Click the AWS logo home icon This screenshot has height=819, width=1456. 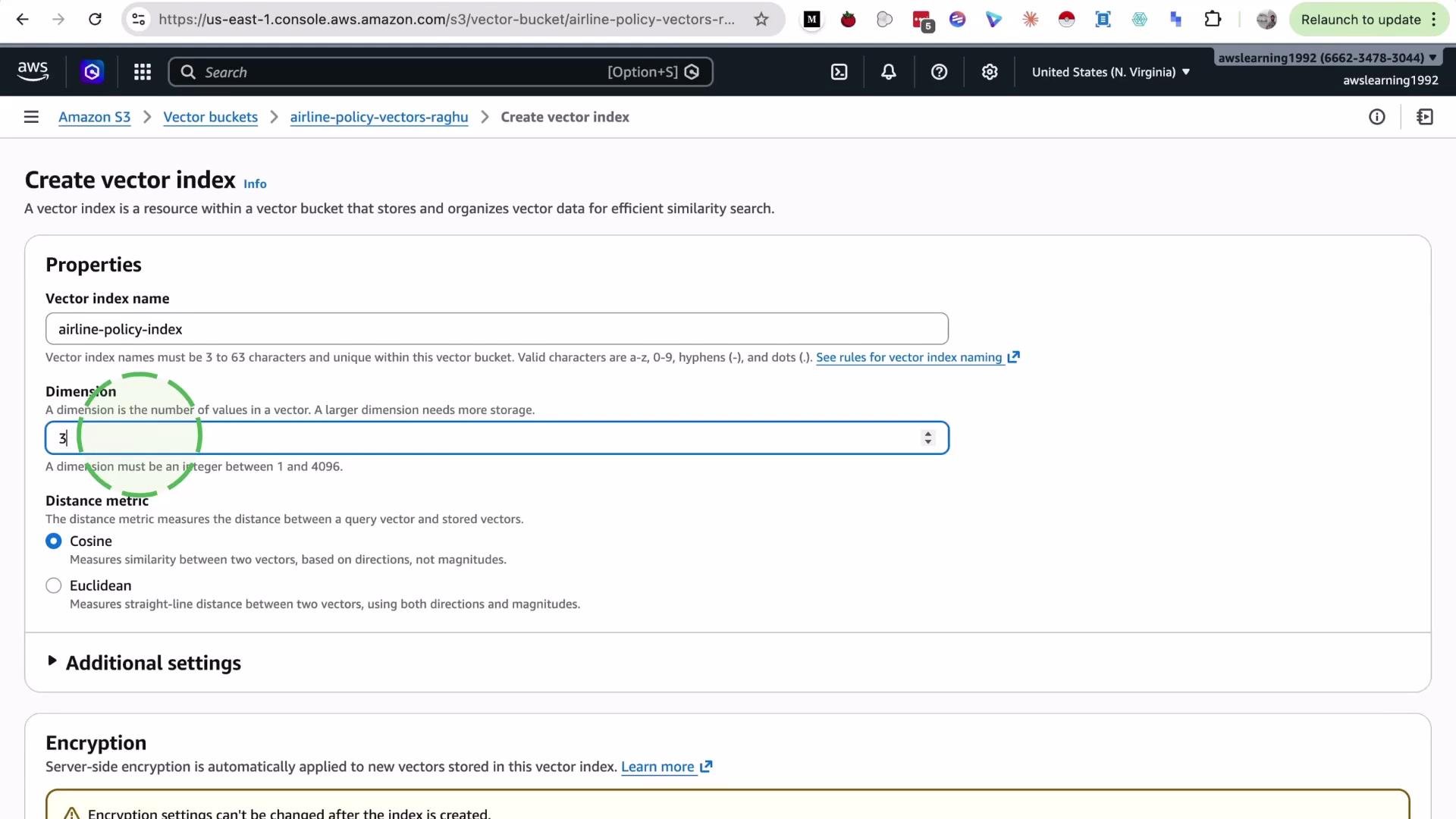(x=33, y=71)
